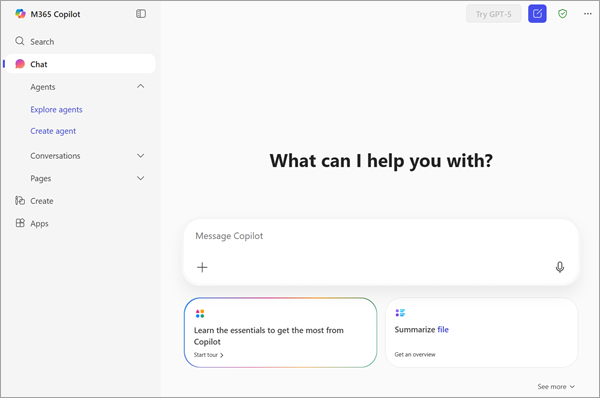Click the microphone icon for voice input

(560, 267)
